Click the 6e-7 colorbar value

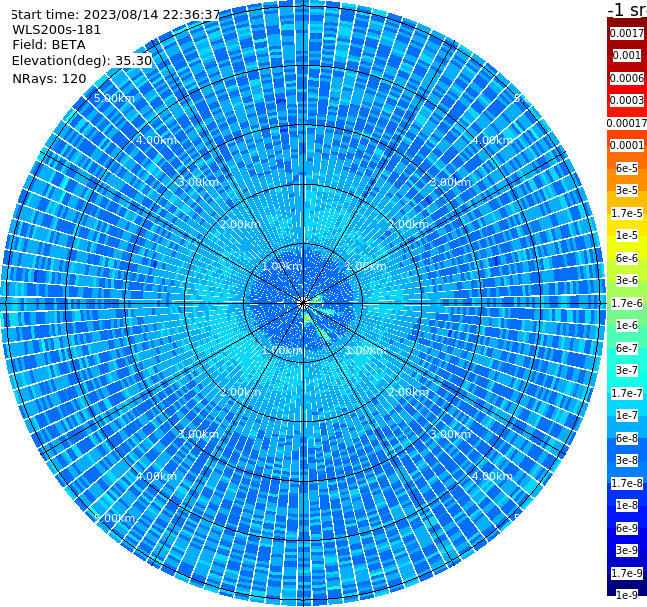click(627, 348)
